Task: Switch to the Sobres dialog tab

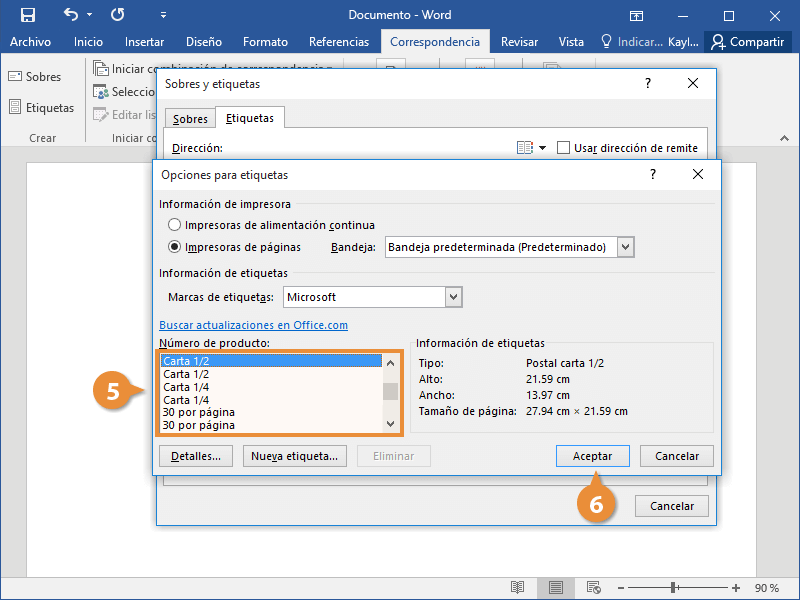Action: tap(190, 119)
